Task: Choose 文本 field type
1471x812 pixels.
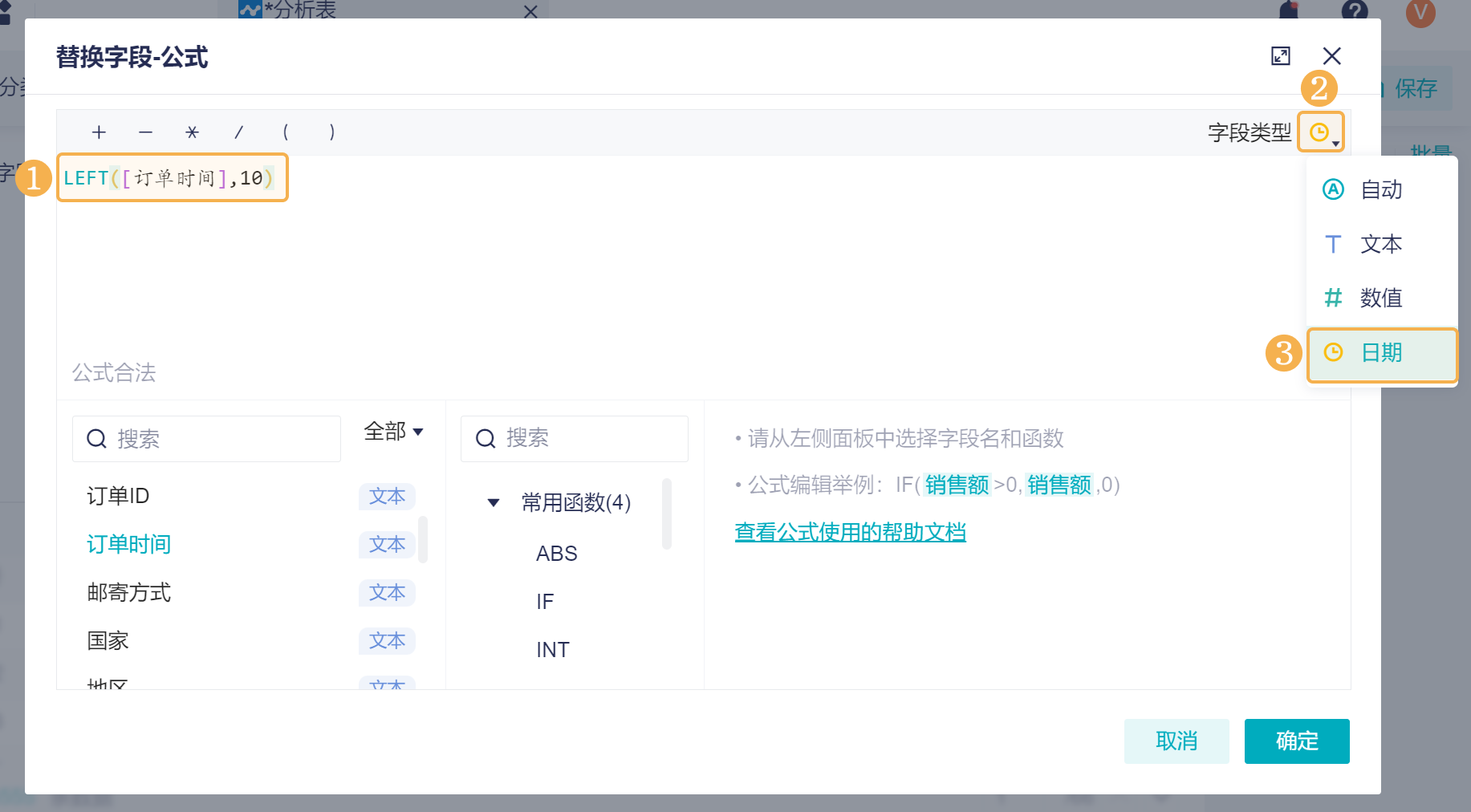Action: 1381,244
